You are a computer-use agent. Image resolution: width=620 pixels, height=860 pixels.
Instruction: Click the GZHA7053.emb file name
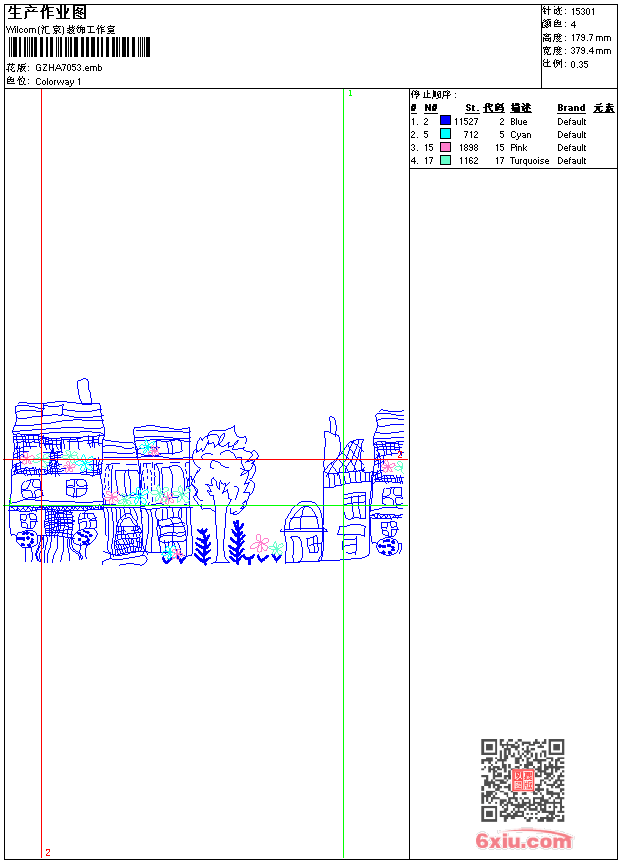pyautogui.click(x=69, y=68)
